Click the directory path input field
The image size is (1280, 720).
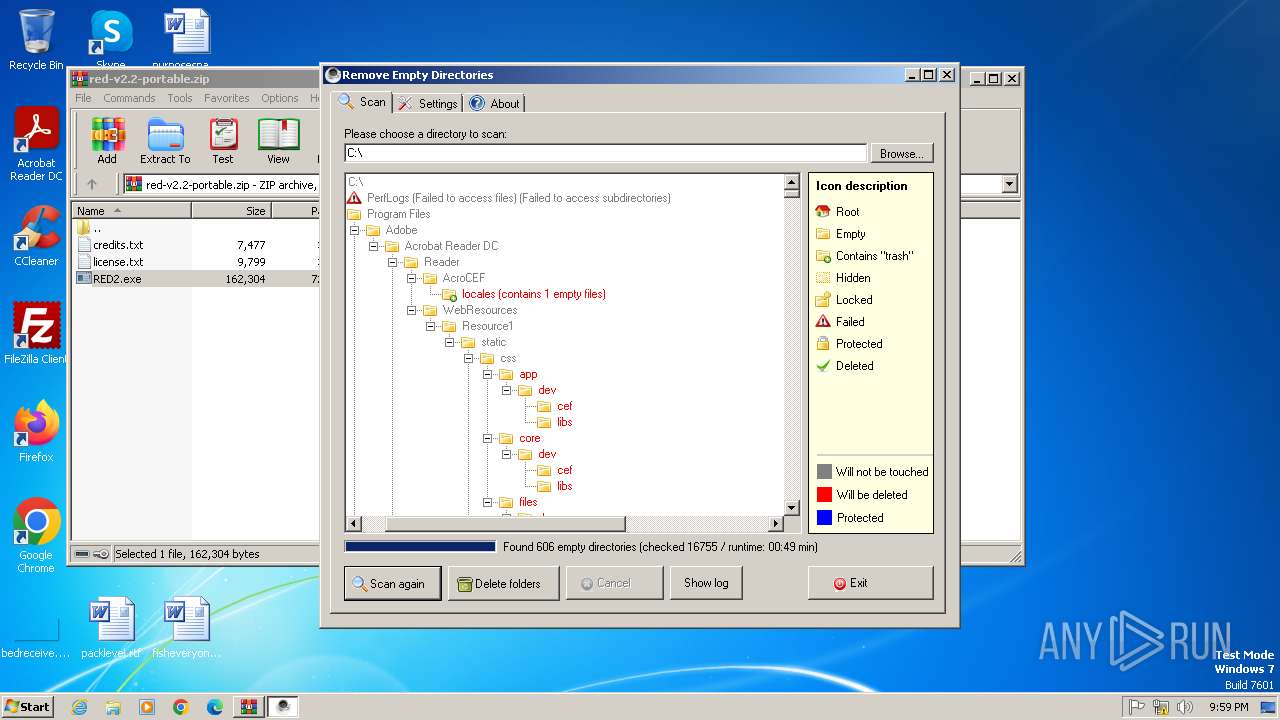[x=605, y=153]
